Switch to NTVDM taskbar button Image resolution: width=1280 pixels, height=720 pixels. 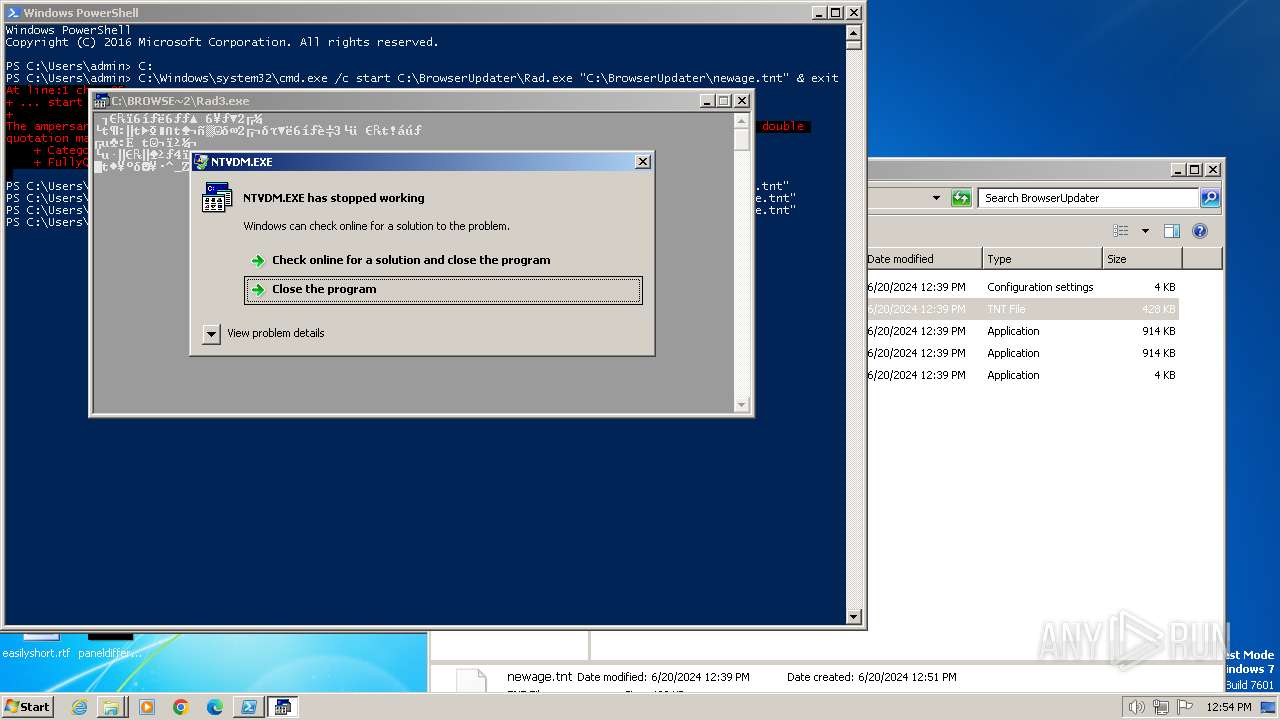[x=283, y=707]
